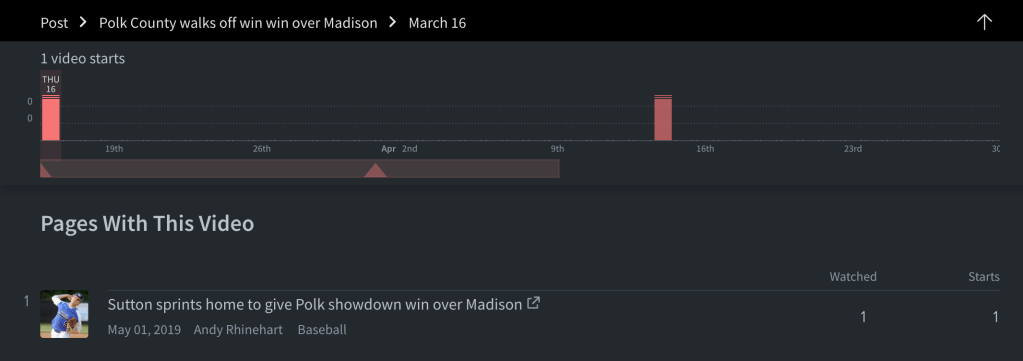
Task: Click the scroll-to-top arrow icon
Action: pos(984,22)
